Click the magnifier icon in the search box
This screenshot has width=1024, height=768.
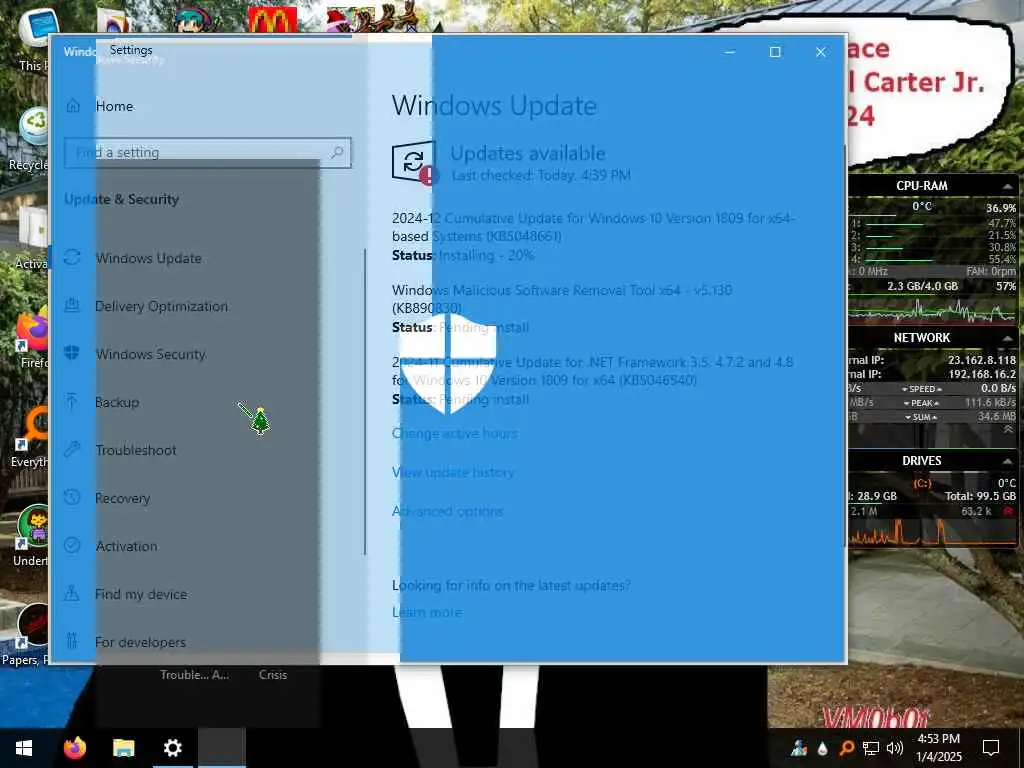click(x=337, y=153)
